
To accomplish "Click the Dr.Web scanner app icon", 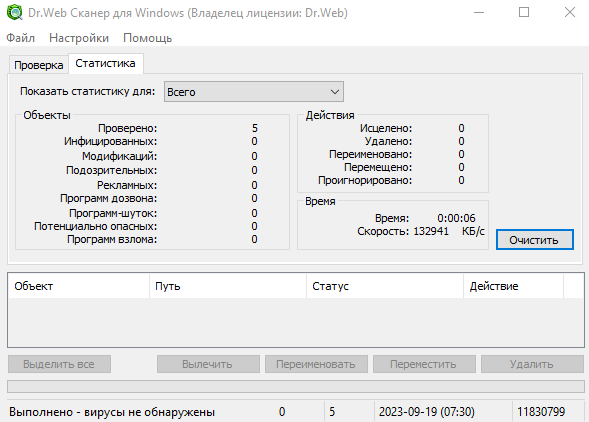I will click(15, 12).
